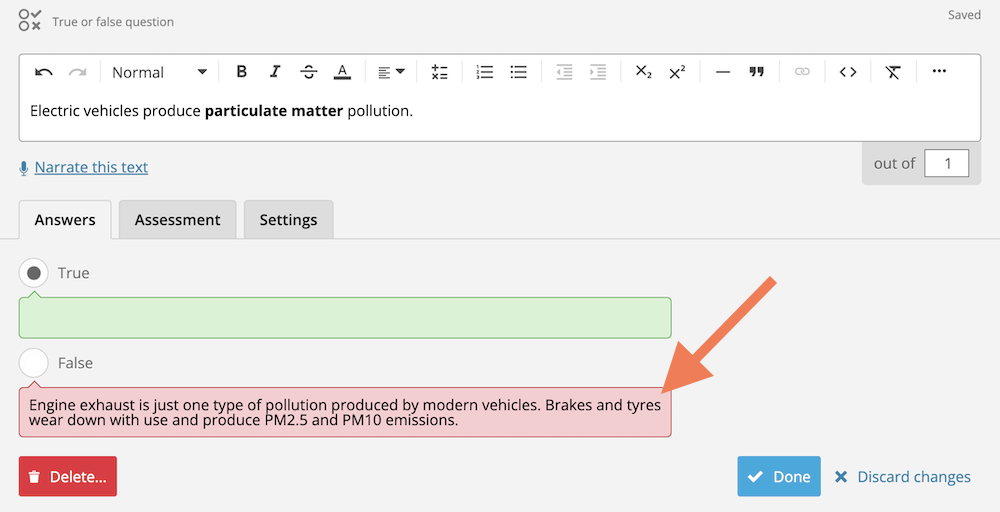This screenshot has height=512, width=1000.
Task: Click the True or false question type icon
Action: click(x=29, y=20)
